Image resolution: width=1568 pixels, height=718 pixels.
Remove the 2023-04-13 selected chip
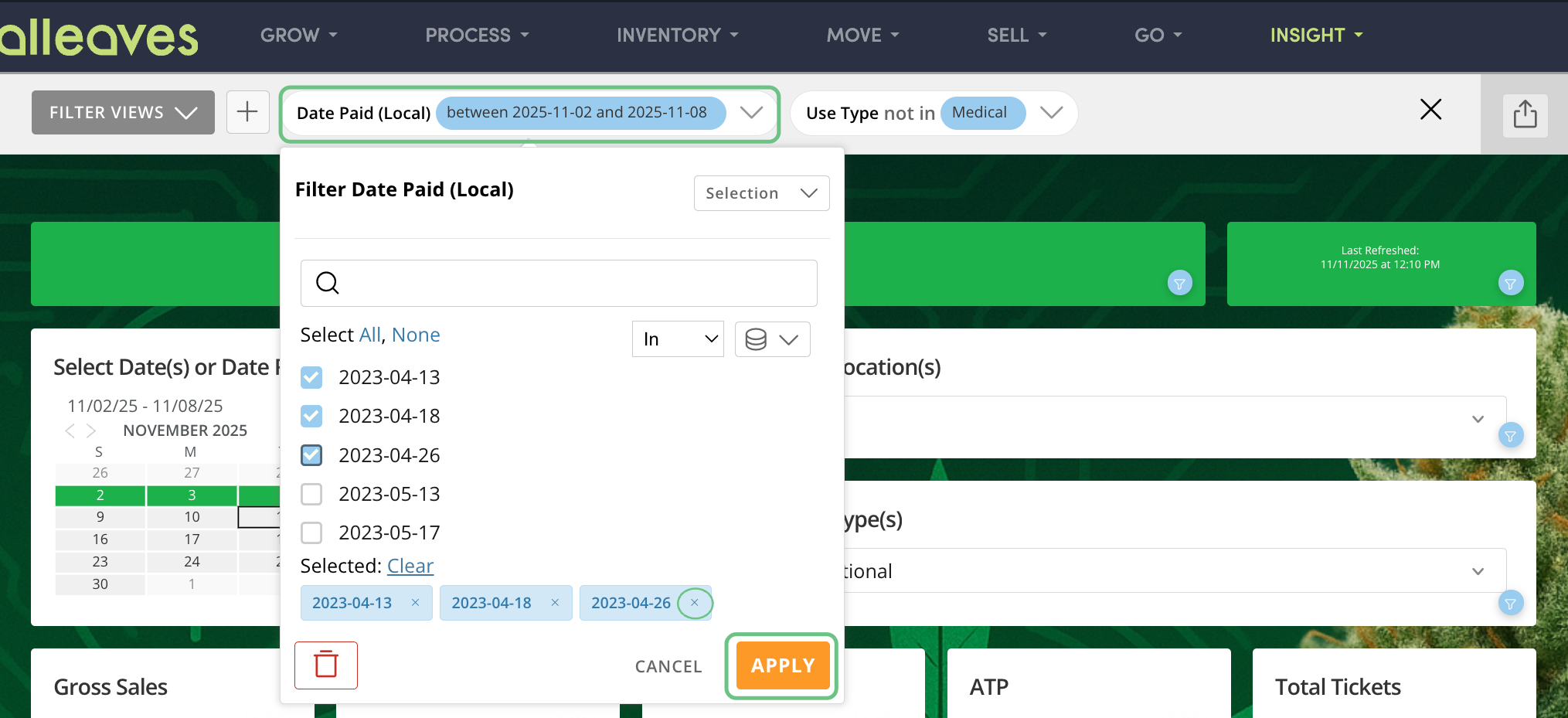pos(415,603)
